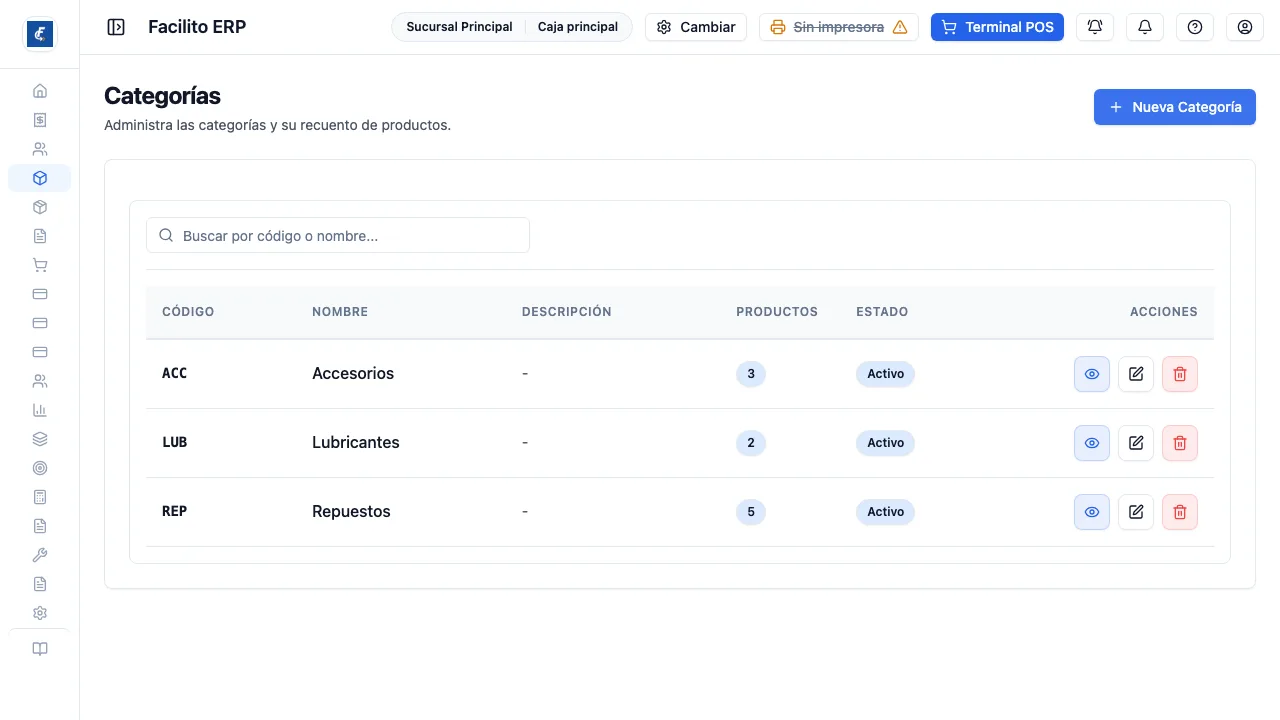Image resolution: width=1280 pixels, height=720 pixels.
Task: Delete the Repuestos category
Action: point(1180,512)
